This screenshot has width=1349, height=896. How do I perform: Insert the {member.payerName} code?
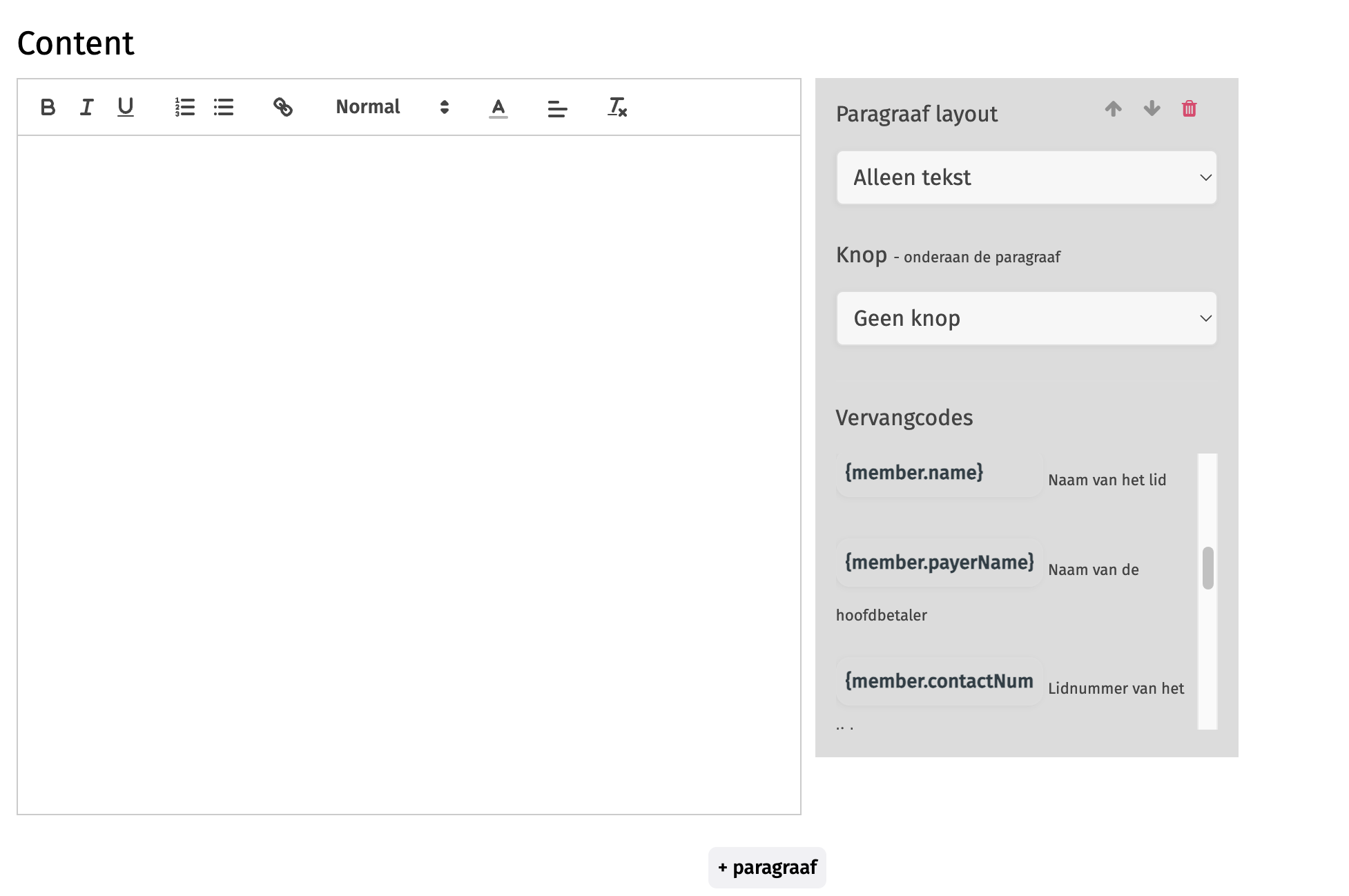[x=939, y=563]
